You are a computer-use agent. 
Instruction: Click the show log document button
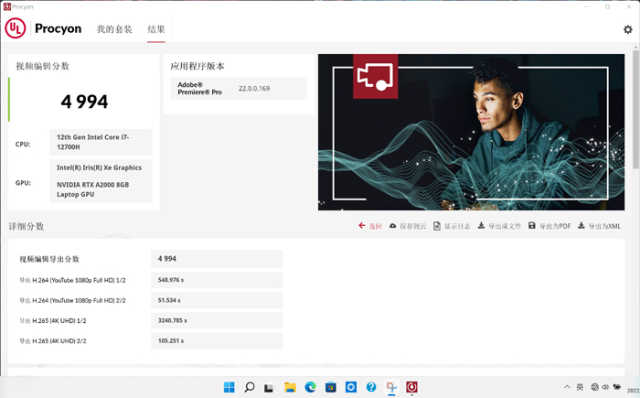[451, 226]
